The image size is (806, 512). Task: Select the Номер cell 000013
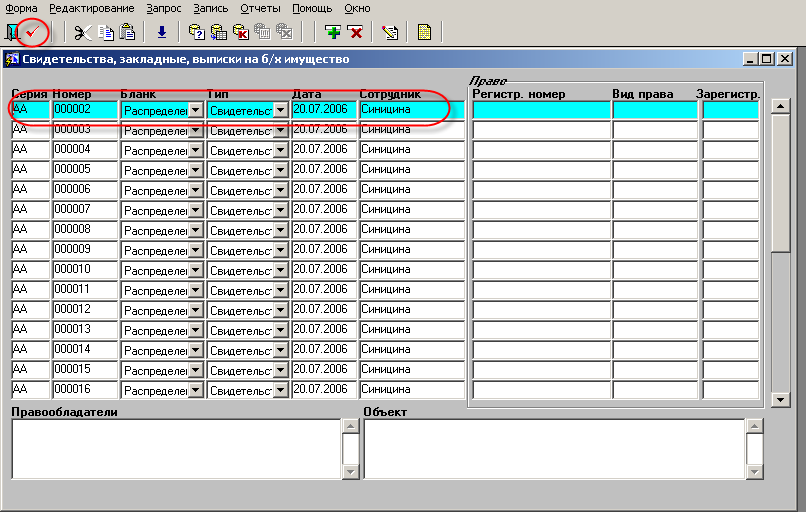coord(85,331)
